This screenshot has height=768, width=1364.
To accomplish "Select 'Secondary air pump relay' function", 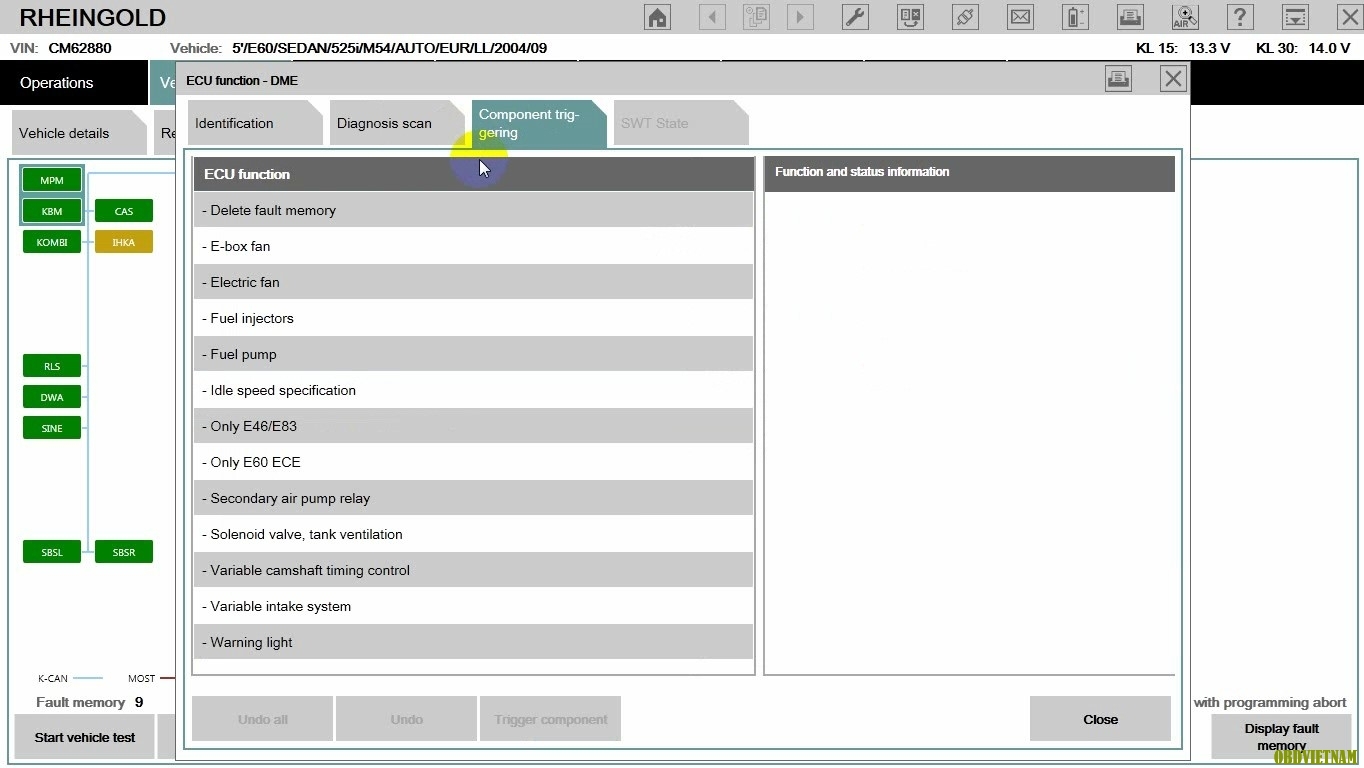I will pos(473,498).
